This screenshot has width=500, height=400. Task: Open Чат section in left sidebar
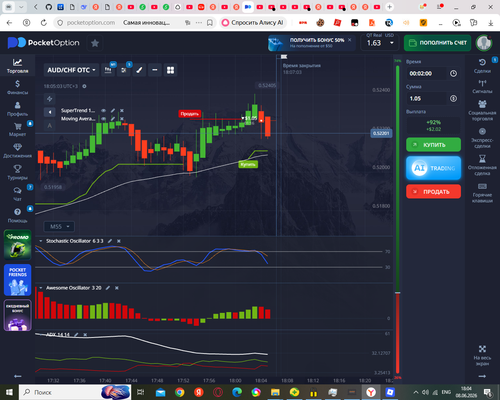tap(17, 194)
